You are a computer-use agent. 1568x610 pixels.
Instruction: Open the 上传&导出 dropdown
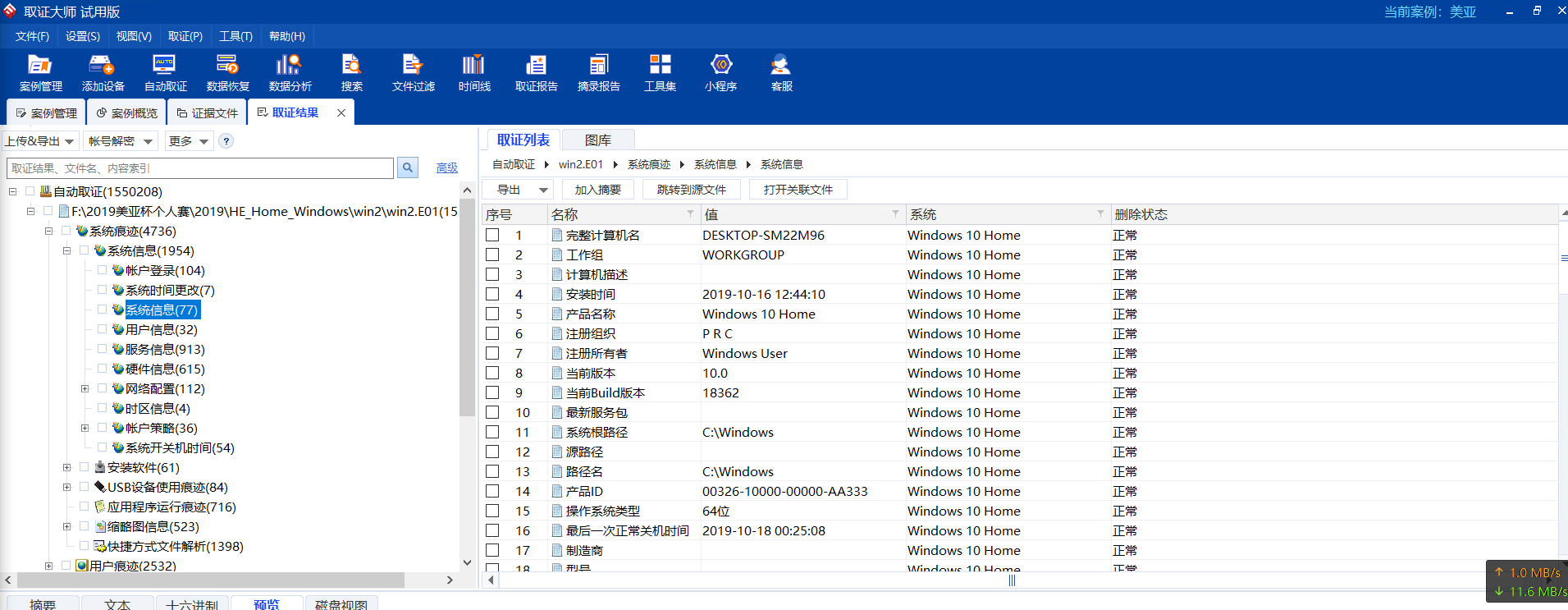click(40, 141)
